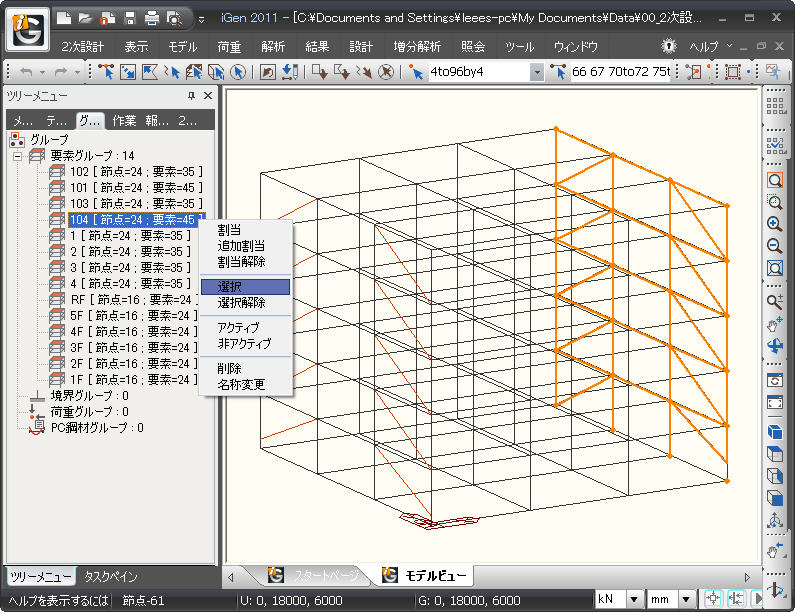Click the isometric view cube icon
The image size is (795, 612).
[774, 432]
